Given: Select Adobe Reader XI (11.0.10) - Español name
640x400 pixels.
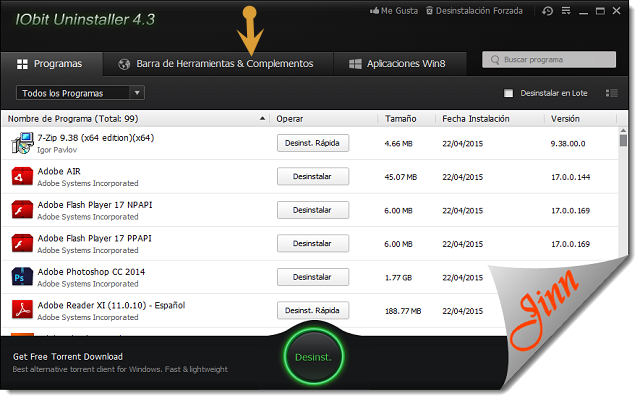Looking at the screenshot, I should 111,305.
